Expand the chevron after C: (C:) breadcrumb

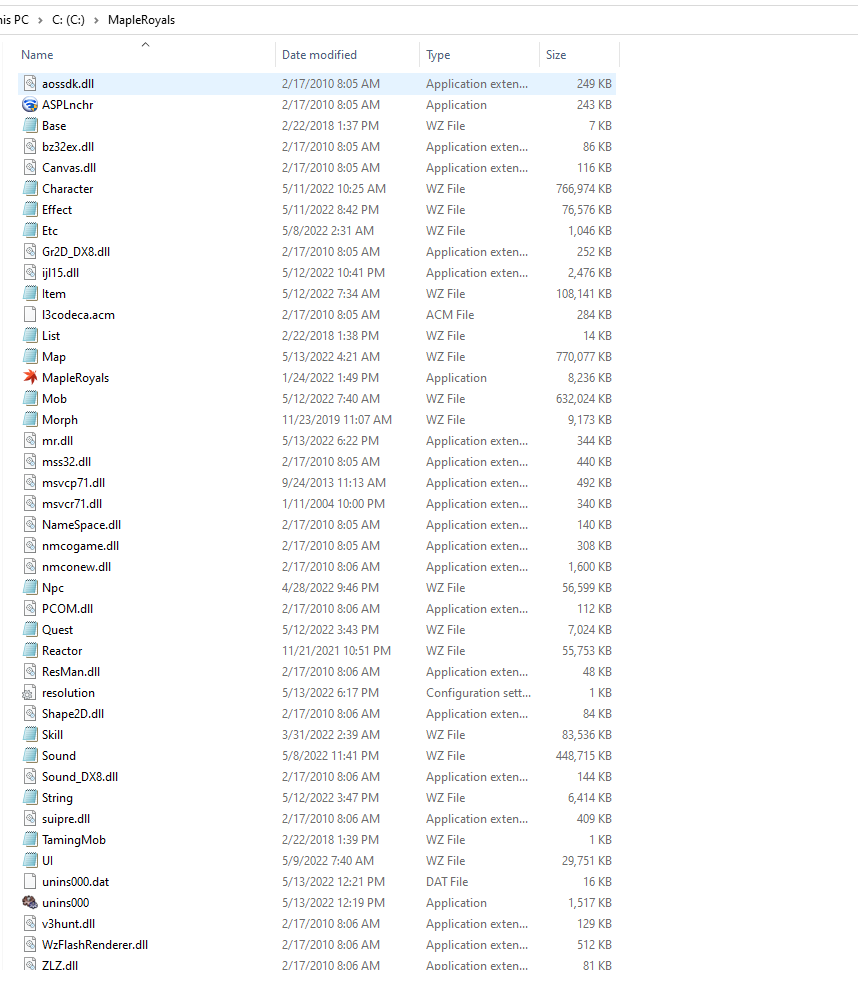(96, 20)
